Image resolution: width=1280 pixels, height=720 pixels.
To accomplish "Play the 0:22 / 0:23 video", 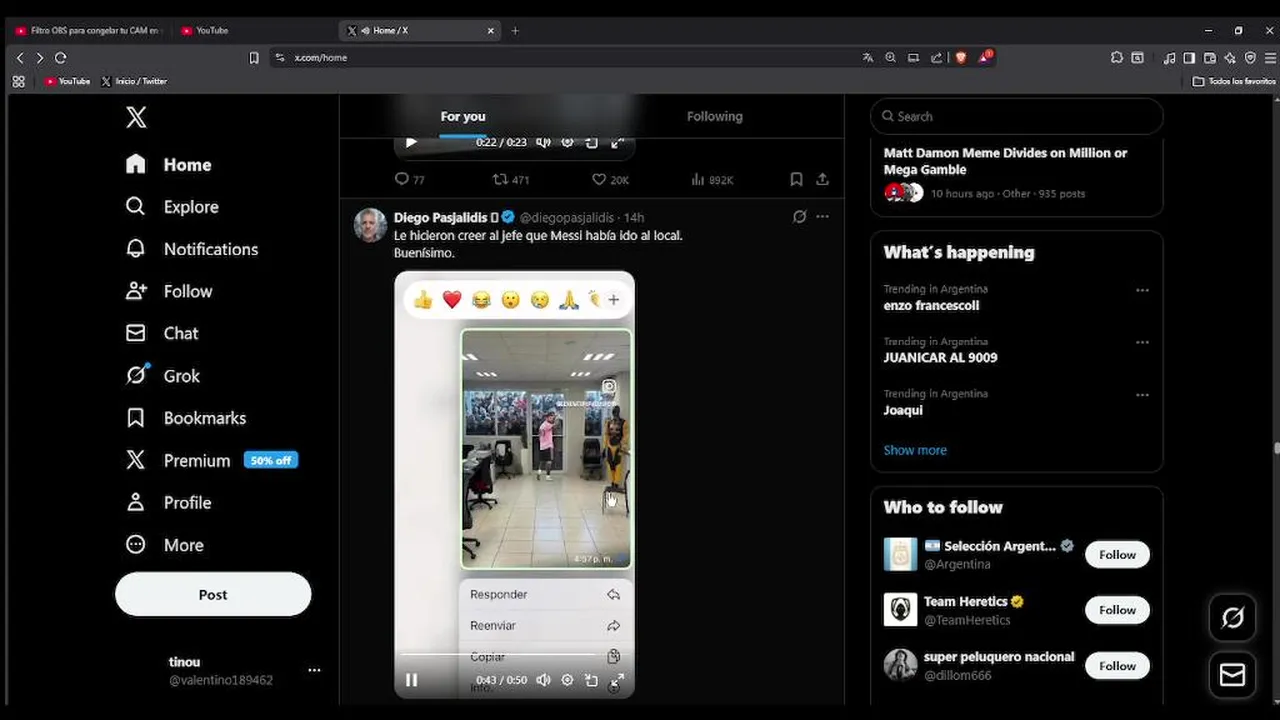I will tap(411, 142).
